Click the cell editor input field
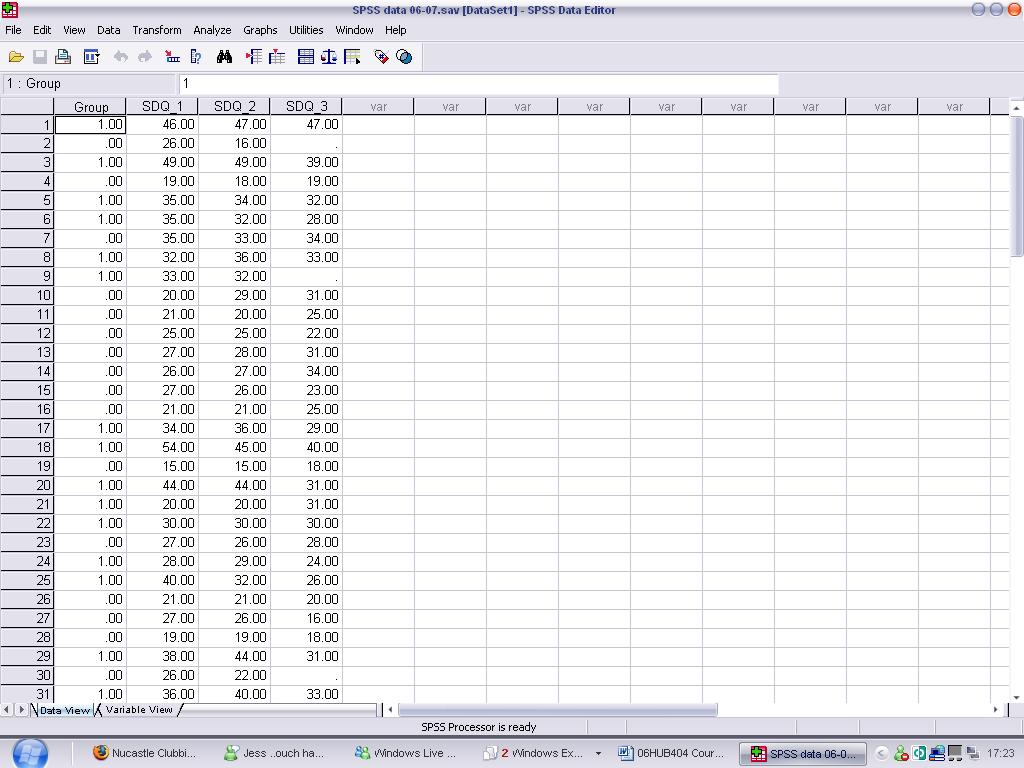This screenshot has width=1024, height=768. point(478,84)
